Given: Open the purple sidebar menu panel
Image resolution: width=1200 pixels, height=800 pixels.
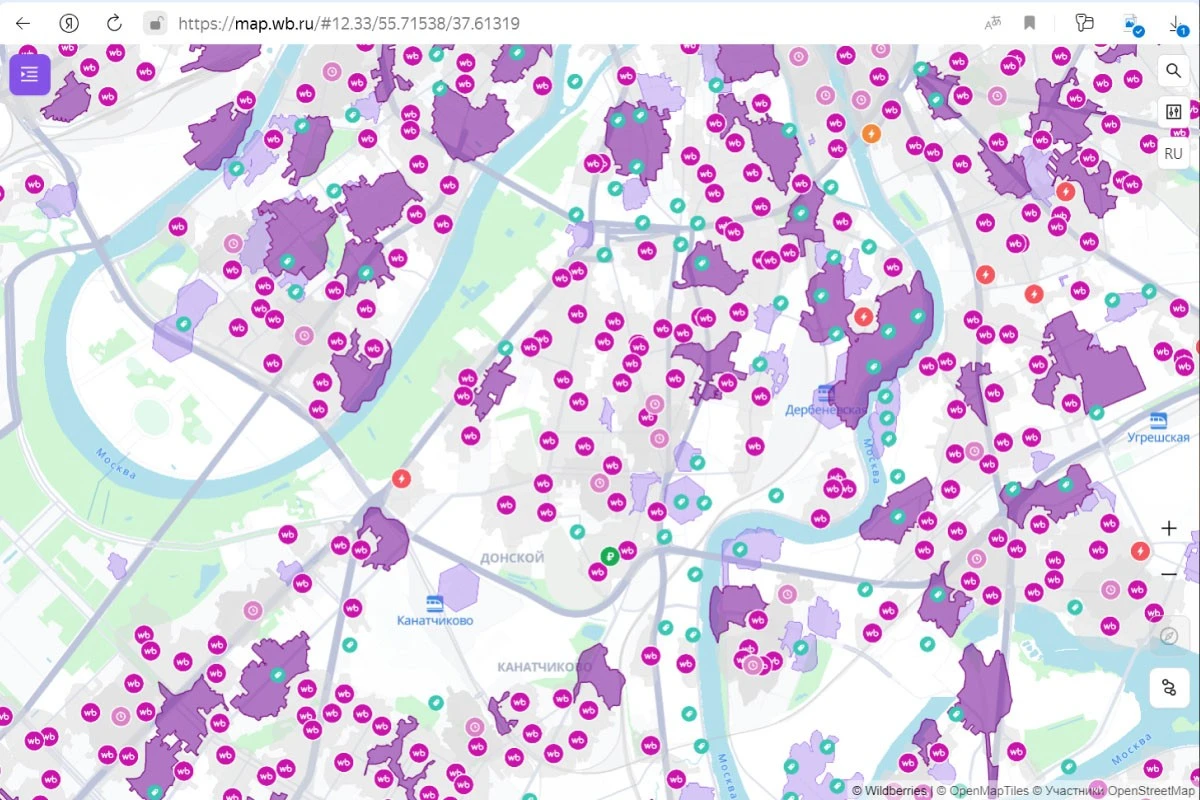Looking at the screenshot, I should (x=30, y=74).
